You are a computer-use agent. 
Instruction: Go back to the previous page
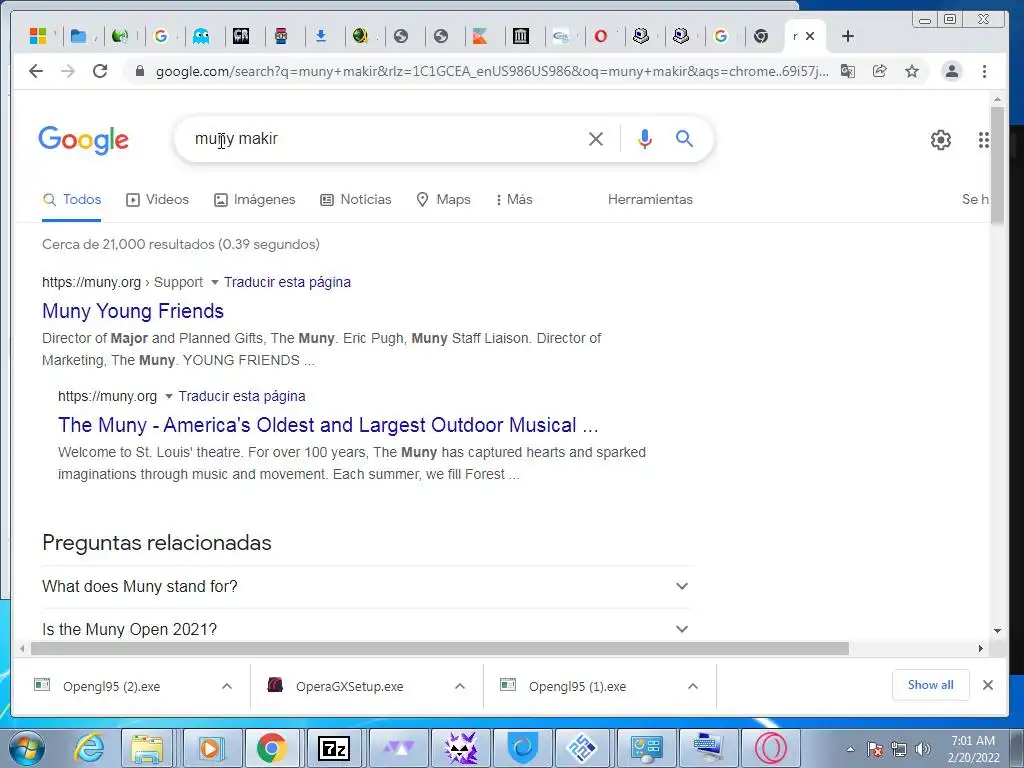[x=36, y=71]
